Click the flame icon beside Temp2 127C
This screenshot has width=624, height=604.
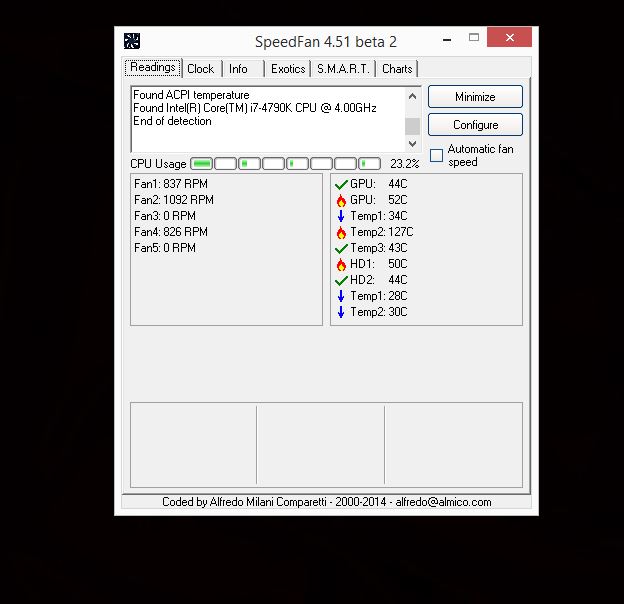click(341, 232)
